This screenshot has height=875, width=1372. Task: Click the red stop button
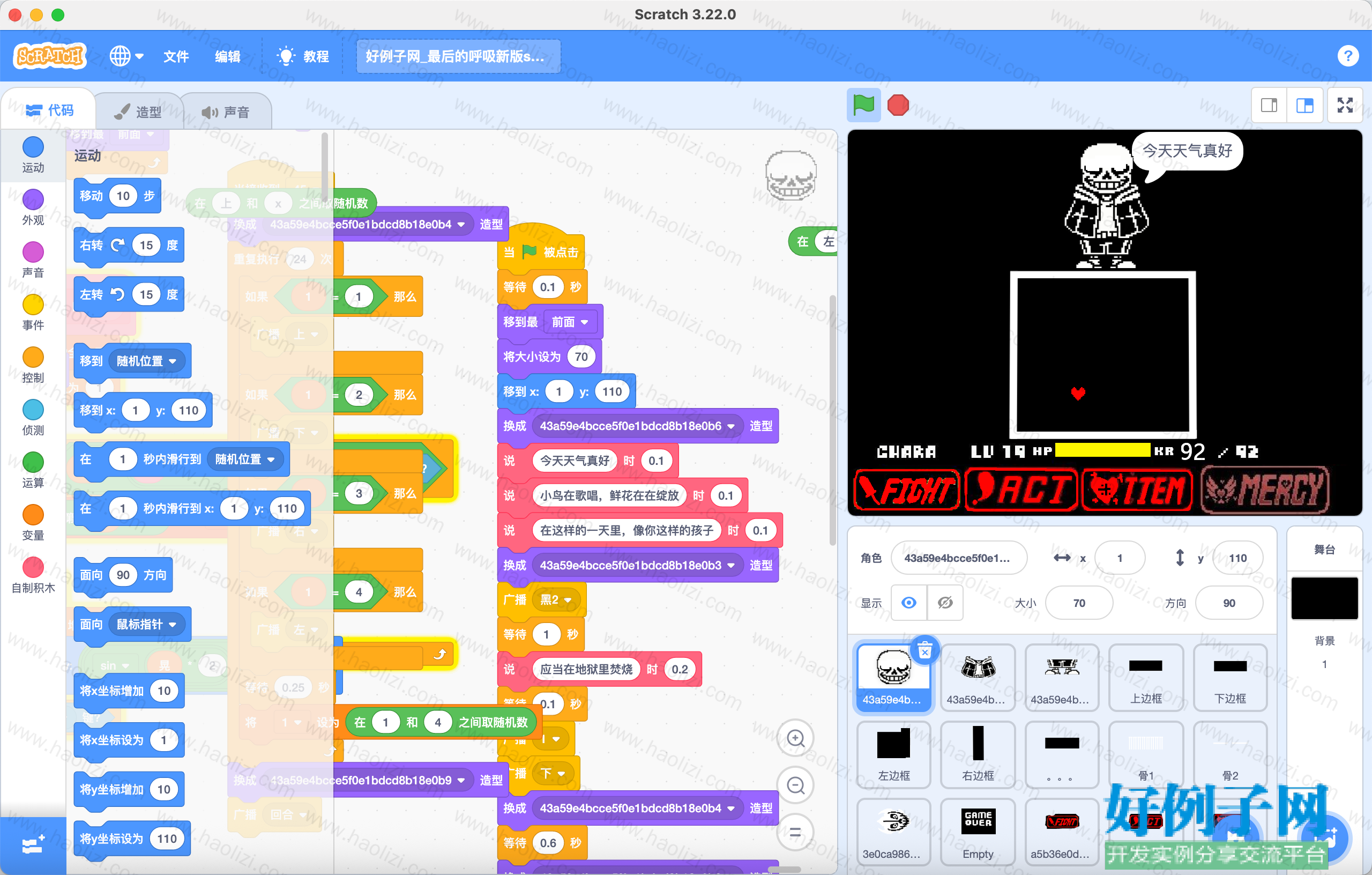coord(898,105)
